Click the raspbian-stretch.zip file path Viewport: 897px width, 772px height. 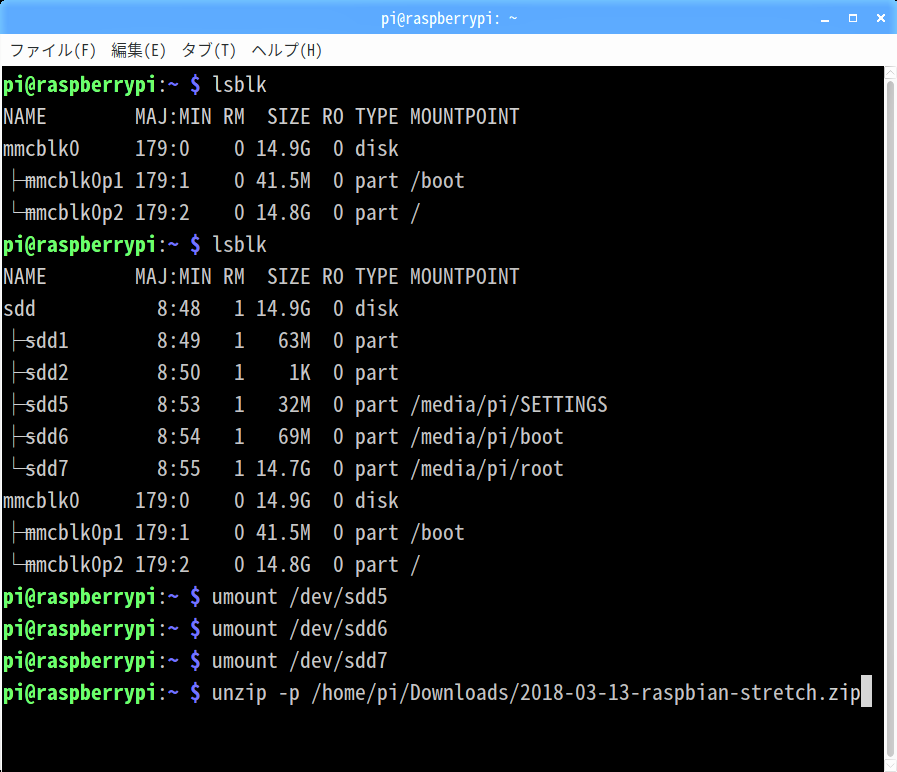(586, 693)
